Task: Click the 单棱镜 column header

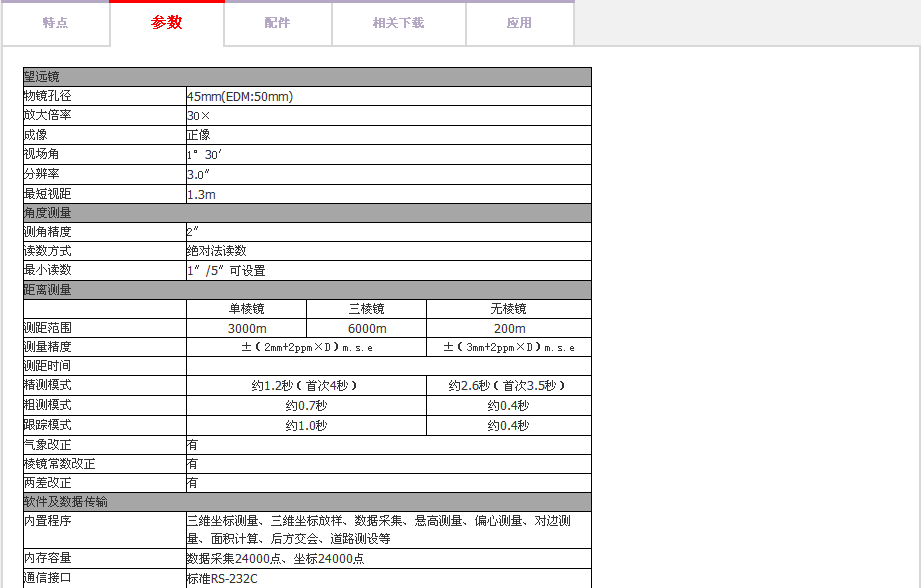Action: coord(246,309)
